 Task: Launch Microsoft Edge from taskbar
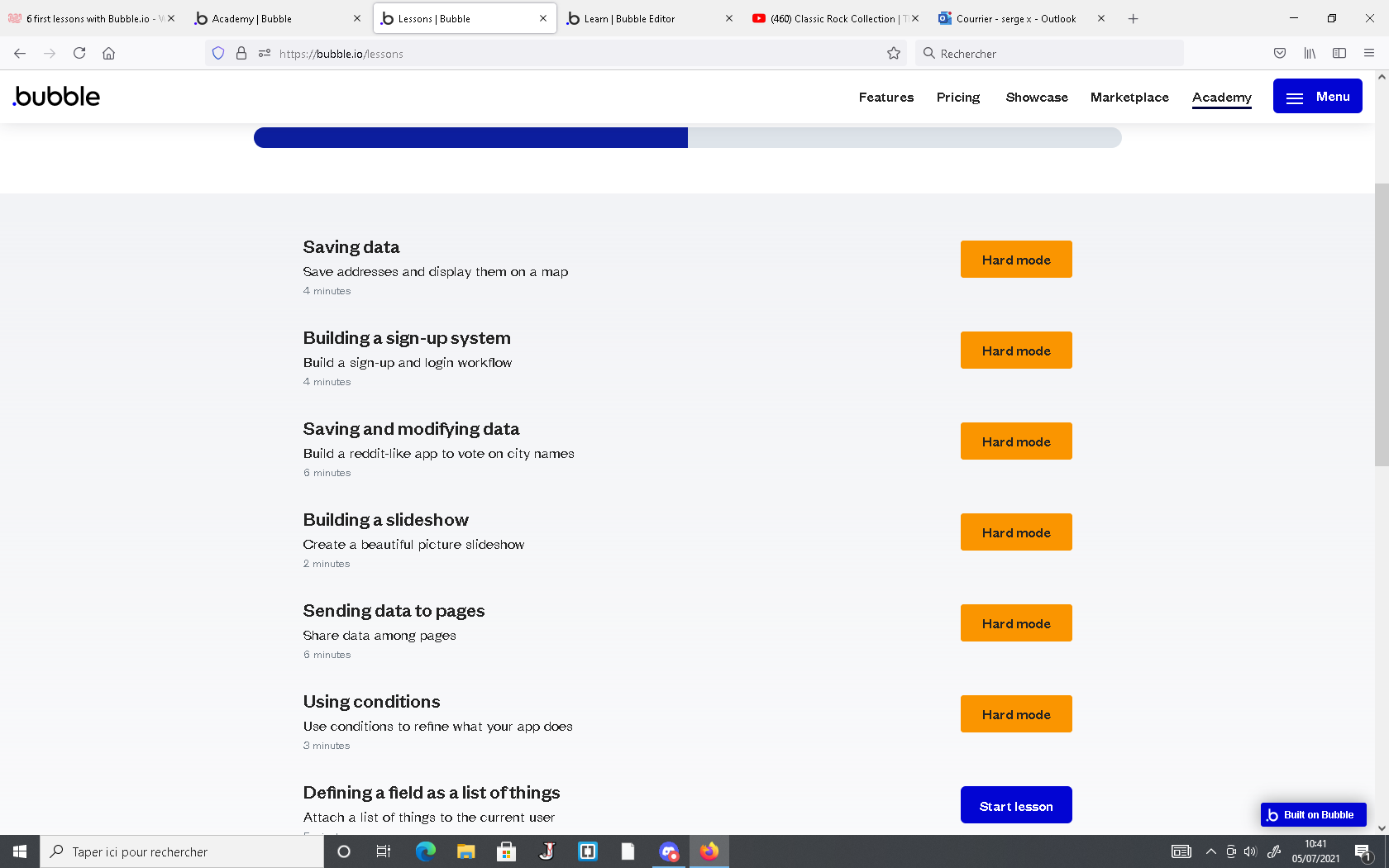[425, 851]
